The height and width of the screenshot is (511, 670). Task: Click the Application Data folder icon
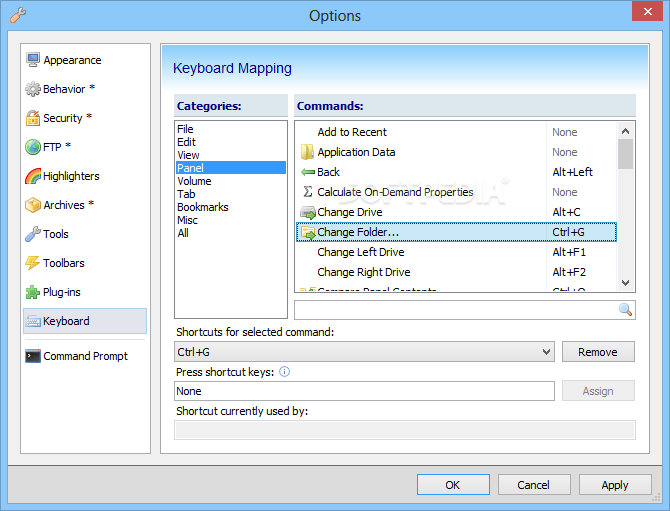click(307, 152)
